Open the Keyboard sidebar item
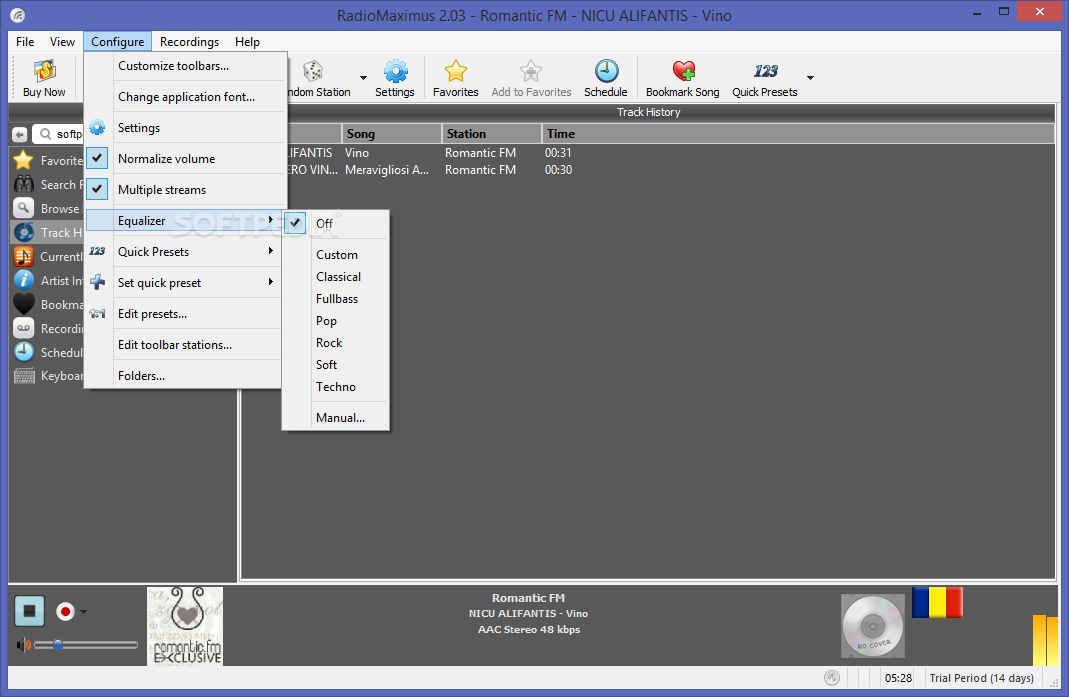This screenshot has width=1069, height=697. point(47,376)
